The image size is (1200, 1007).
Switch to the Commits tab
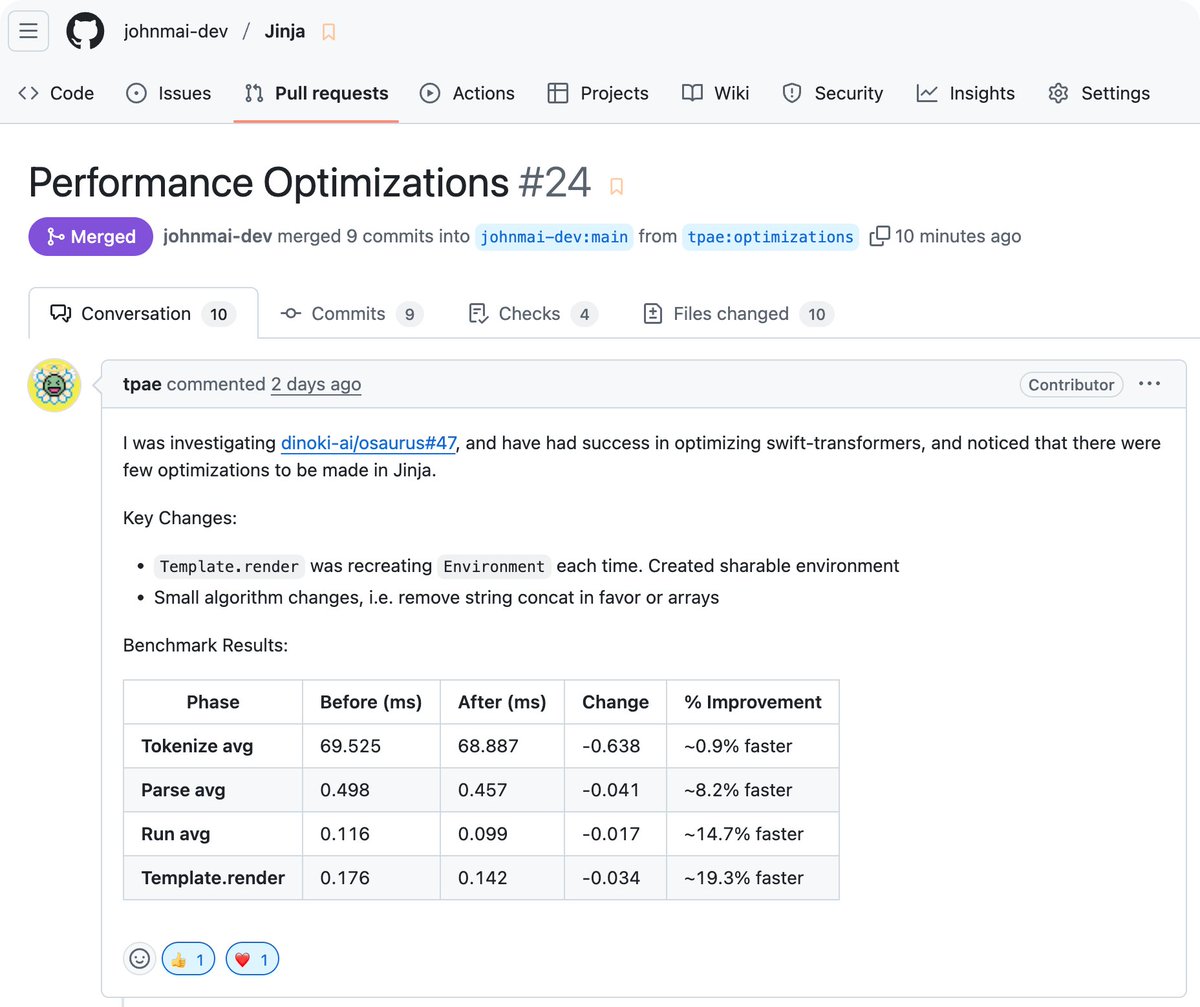point(351,314)
